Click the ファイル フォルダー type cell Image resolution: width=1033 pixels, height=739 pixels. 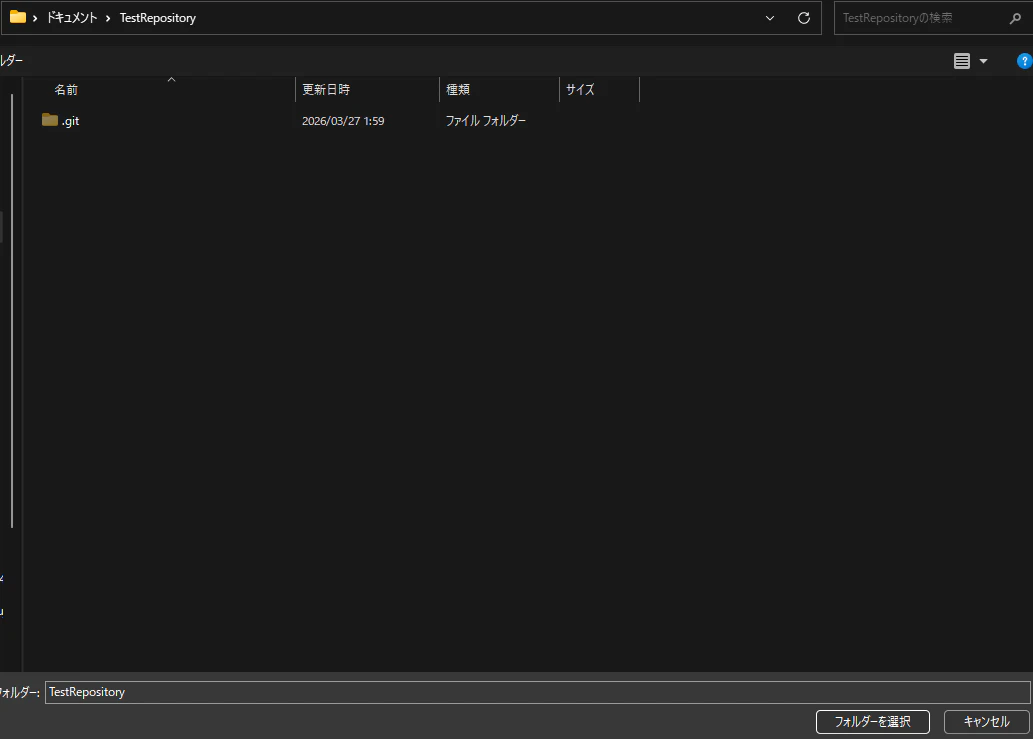[486, 121]
